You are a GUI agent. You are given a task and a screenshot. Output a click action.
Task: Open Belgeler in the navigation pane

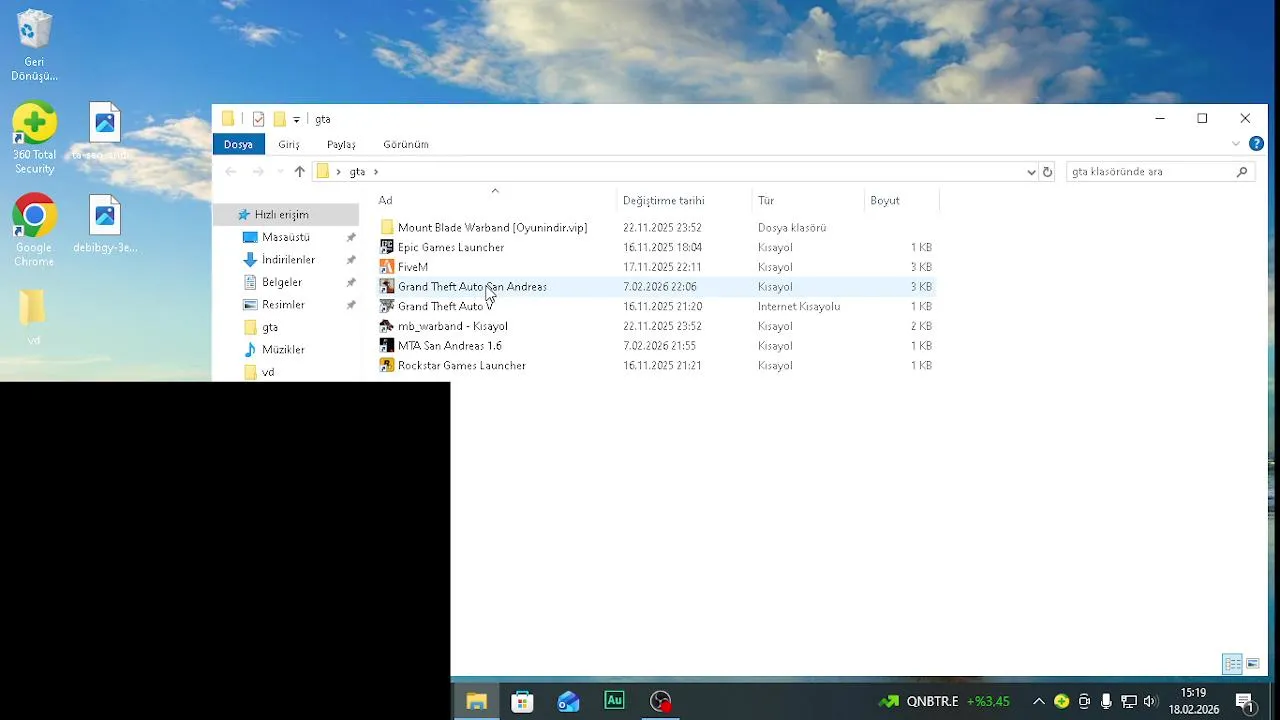coord(281,282)
